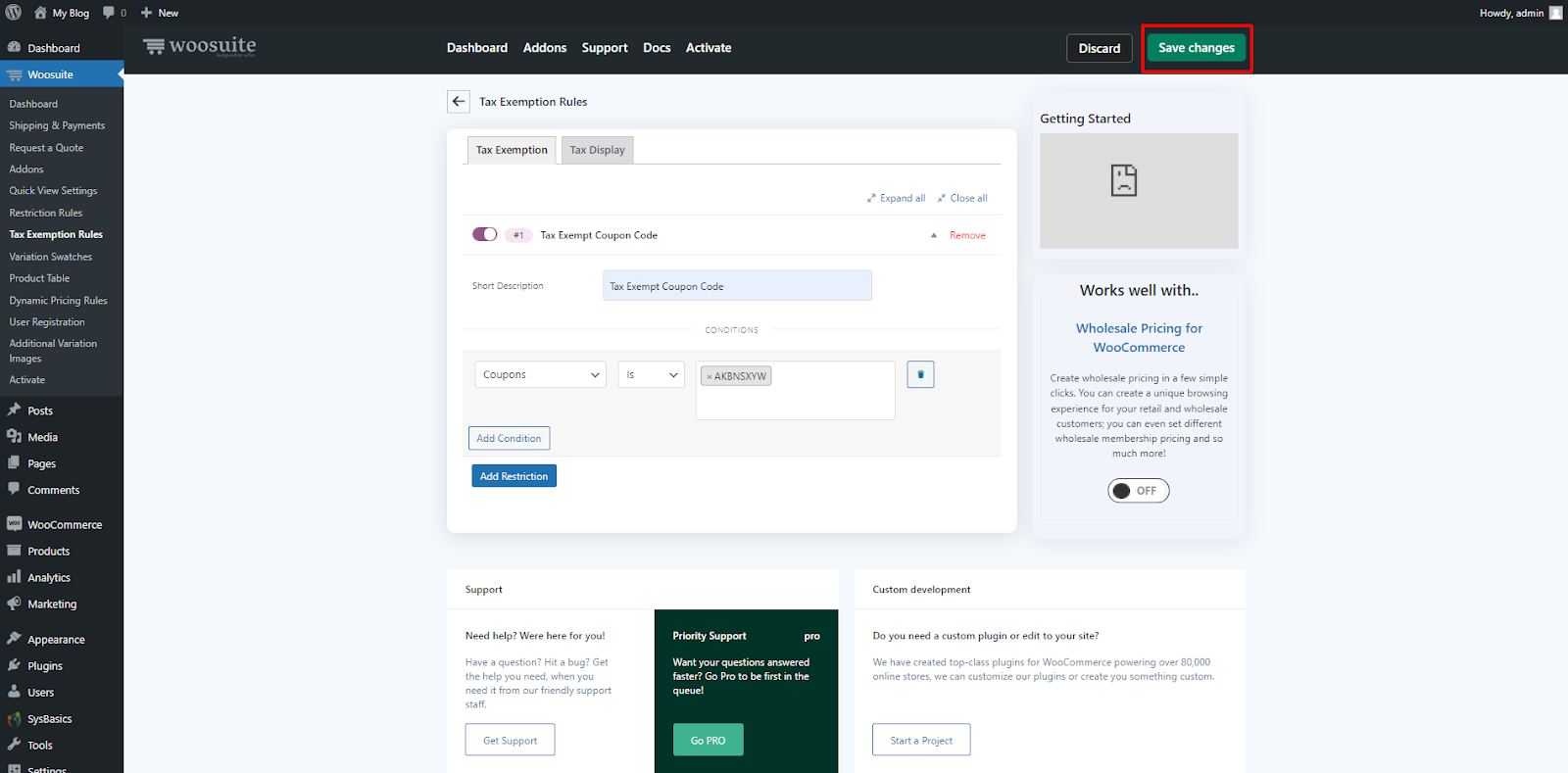Open Variation Swatches submenu item
Screen dimensions: 1568x773
[51, 257]
